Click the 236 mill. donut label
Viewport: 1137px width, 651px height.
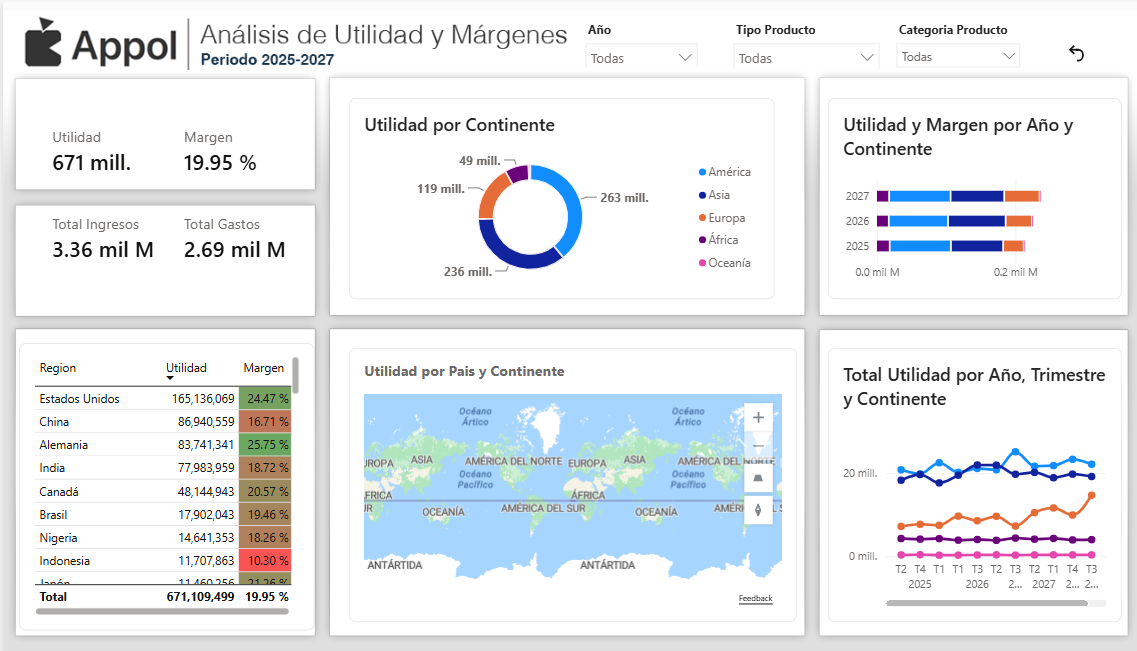tap(468, 271)
